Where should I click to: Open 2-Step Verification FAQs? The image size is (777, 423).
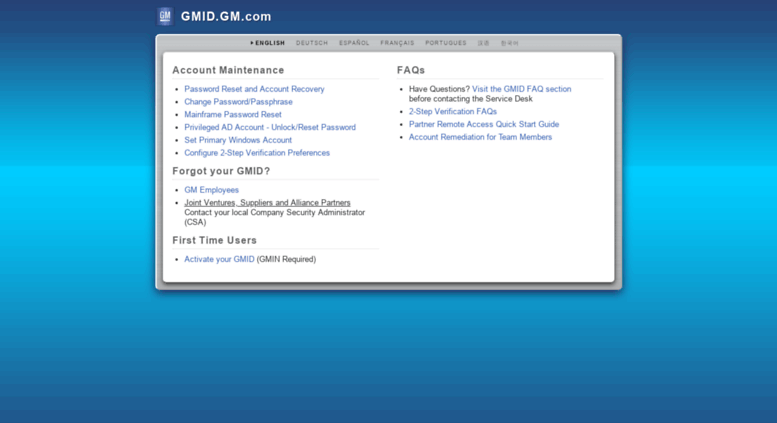coord(453,112)
